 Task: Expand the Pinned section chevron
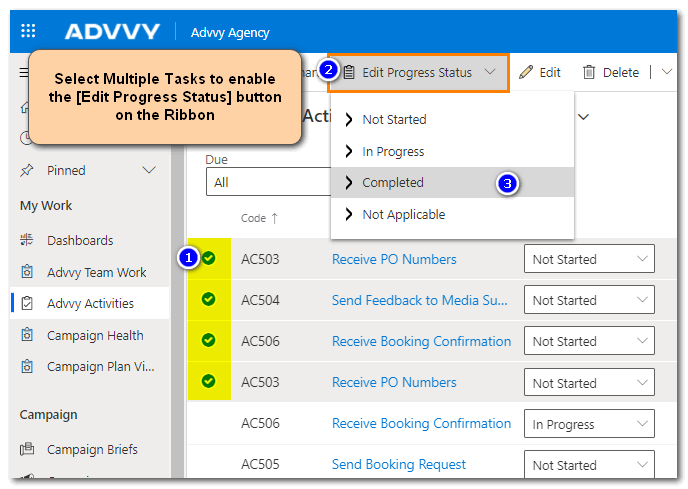click(149, 170)
